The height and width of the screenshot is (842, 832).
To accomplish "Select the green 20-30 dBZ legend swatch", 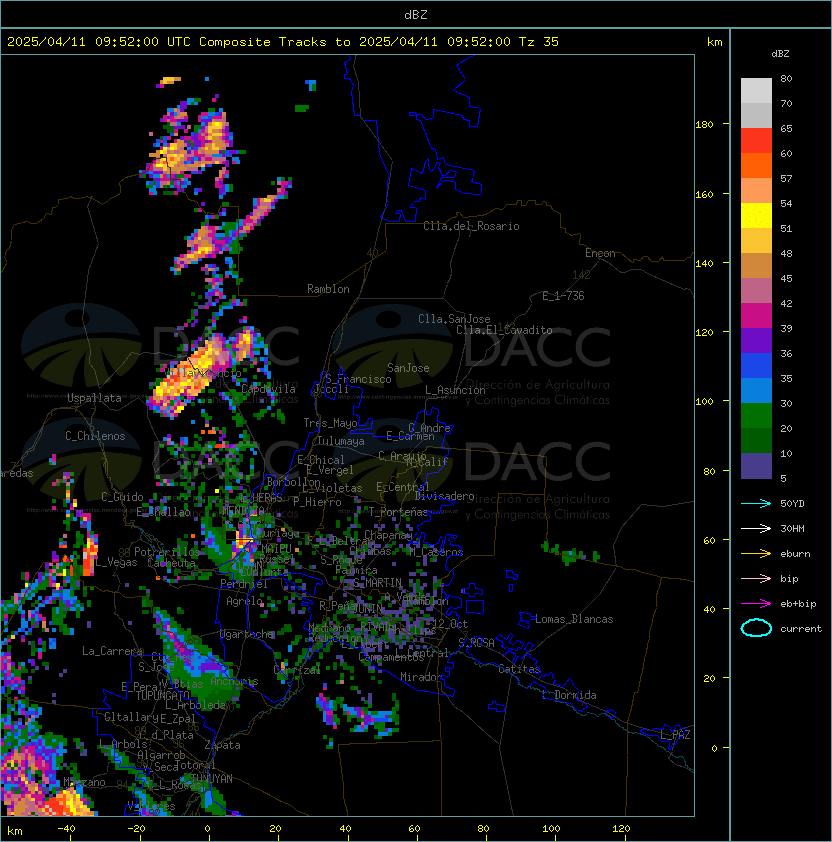I will coord(756,416).
